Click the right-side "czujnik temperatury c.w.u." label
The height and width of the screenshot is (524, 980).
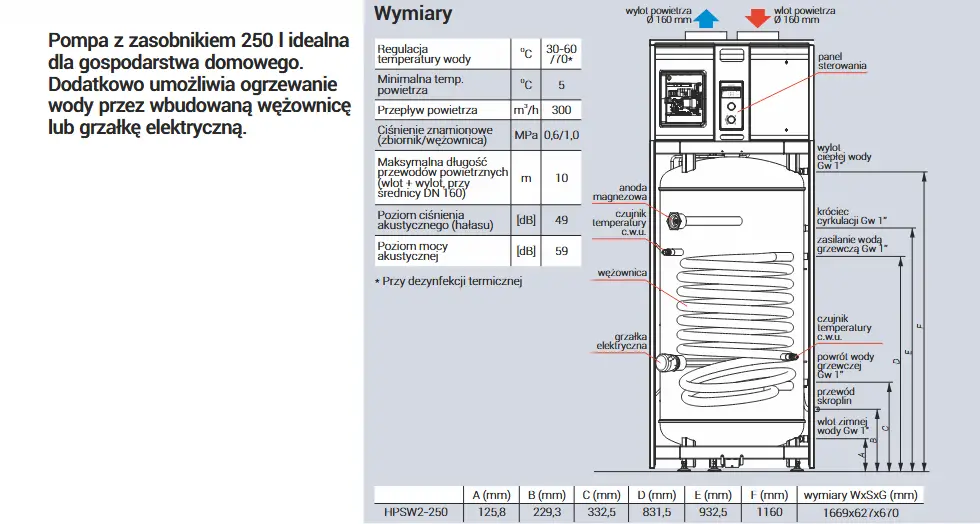click(x=844, y=328)
